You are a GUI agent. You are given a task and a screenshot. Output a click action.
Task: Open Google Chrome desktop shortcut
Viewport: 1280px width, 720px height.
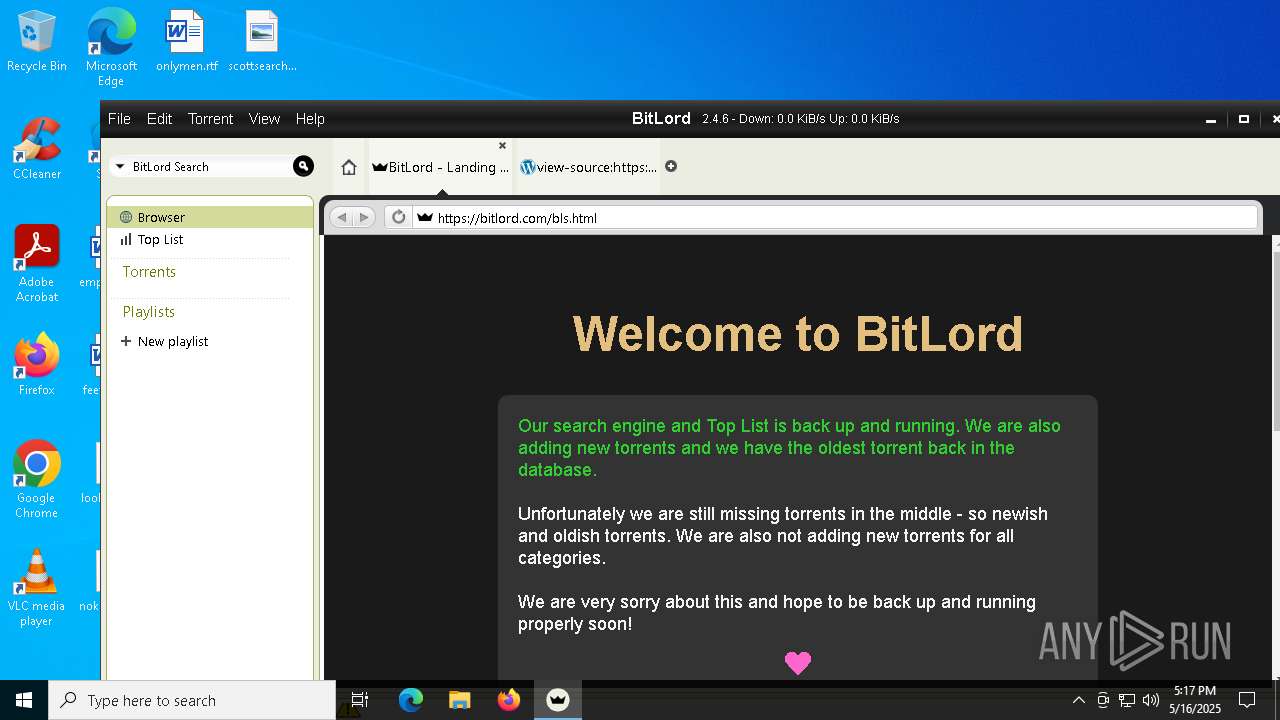[37, 480]
